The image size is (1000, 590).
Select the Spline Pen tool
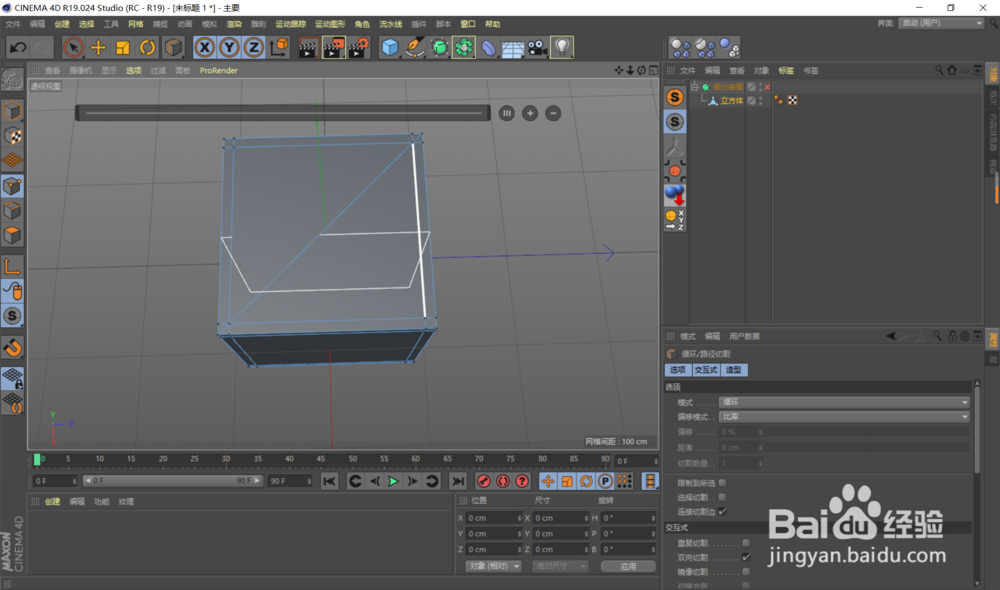[x=415, y=47]
